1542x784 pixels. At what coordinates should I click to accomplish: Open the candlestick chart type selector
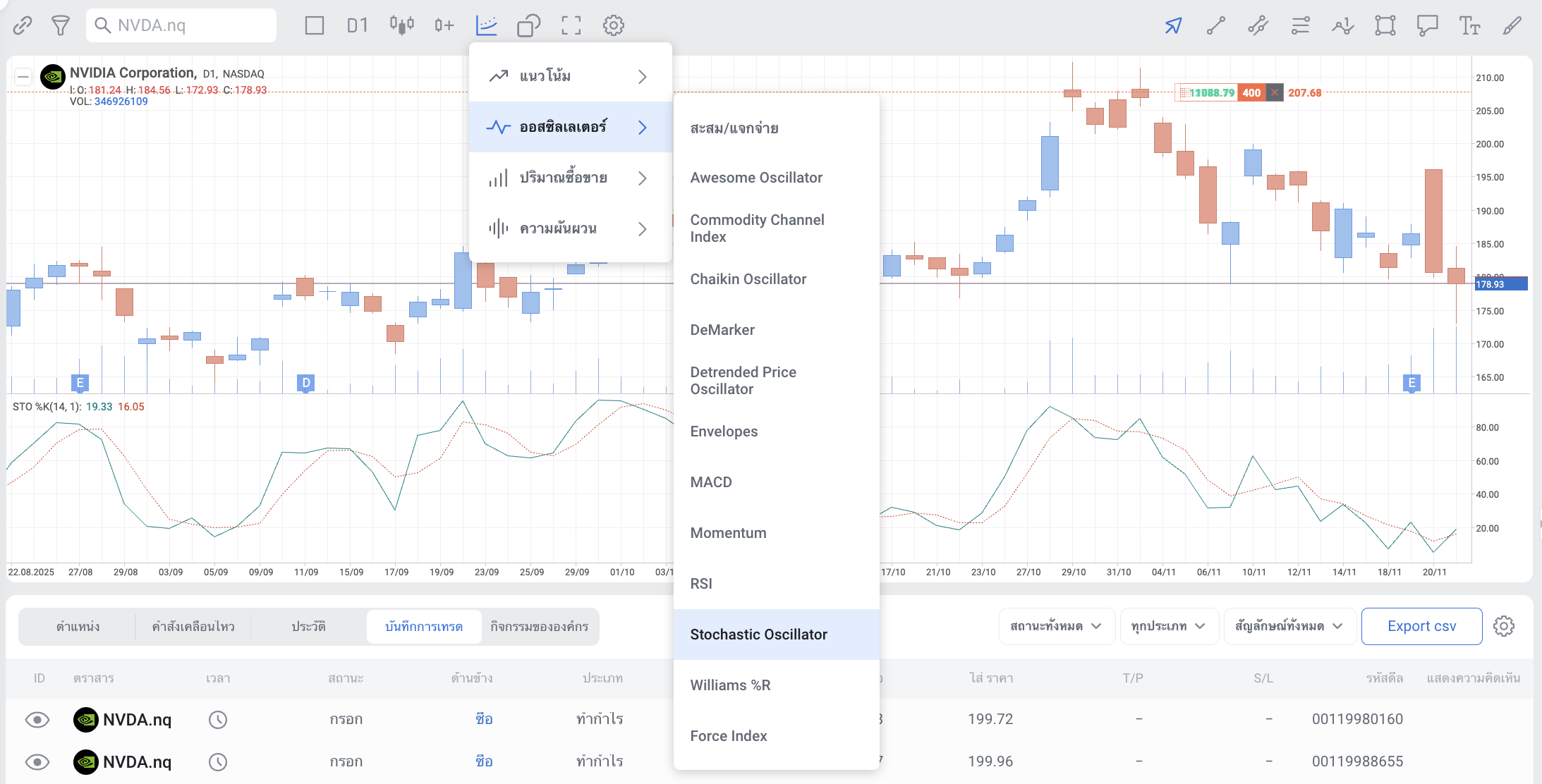click(401, 26)
